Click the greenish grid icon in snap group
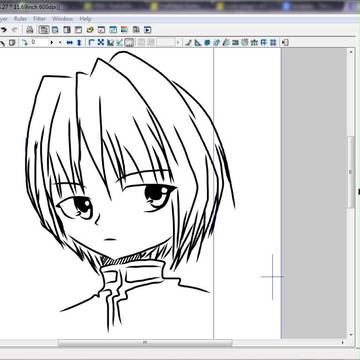This screenshot has height=360, width=360. 245,43
